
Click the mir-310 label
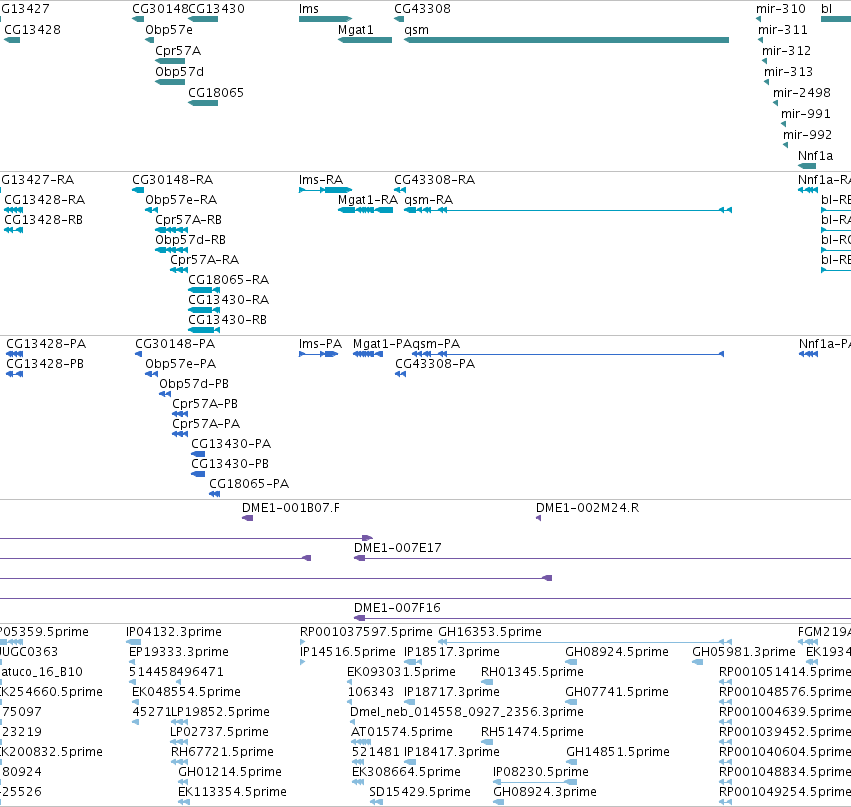point(781,9)
